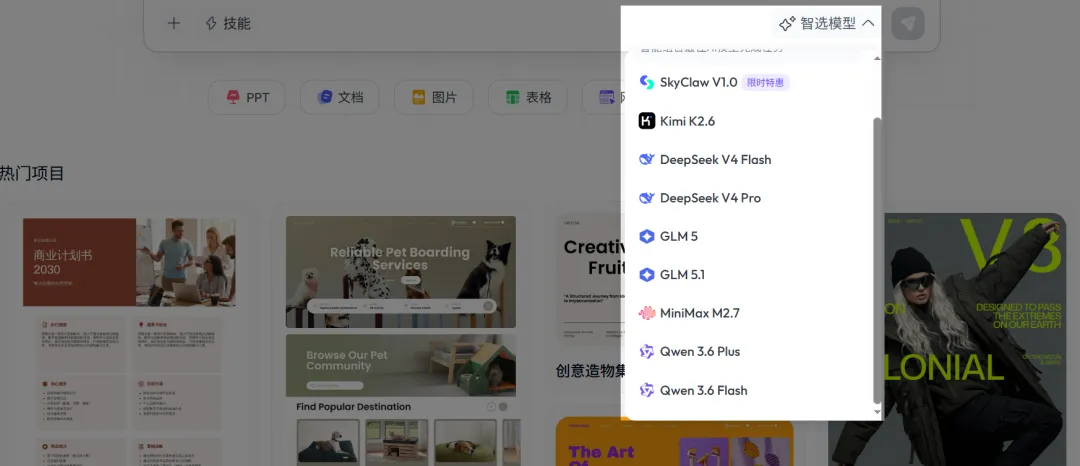Click the lightning icon beside 技能
1080x466 pixels.
click(211, 24)
